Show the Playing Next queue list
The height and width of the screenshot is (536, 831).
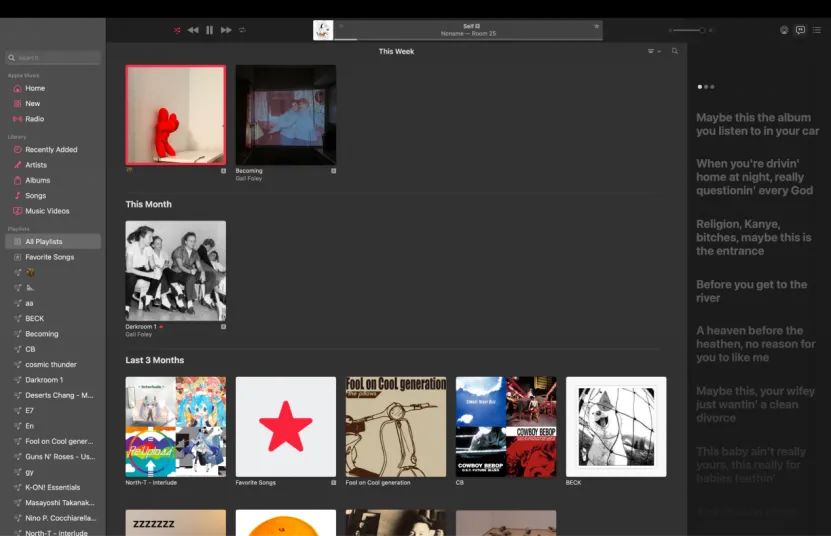pyautogui.click(x=817, y=30)
